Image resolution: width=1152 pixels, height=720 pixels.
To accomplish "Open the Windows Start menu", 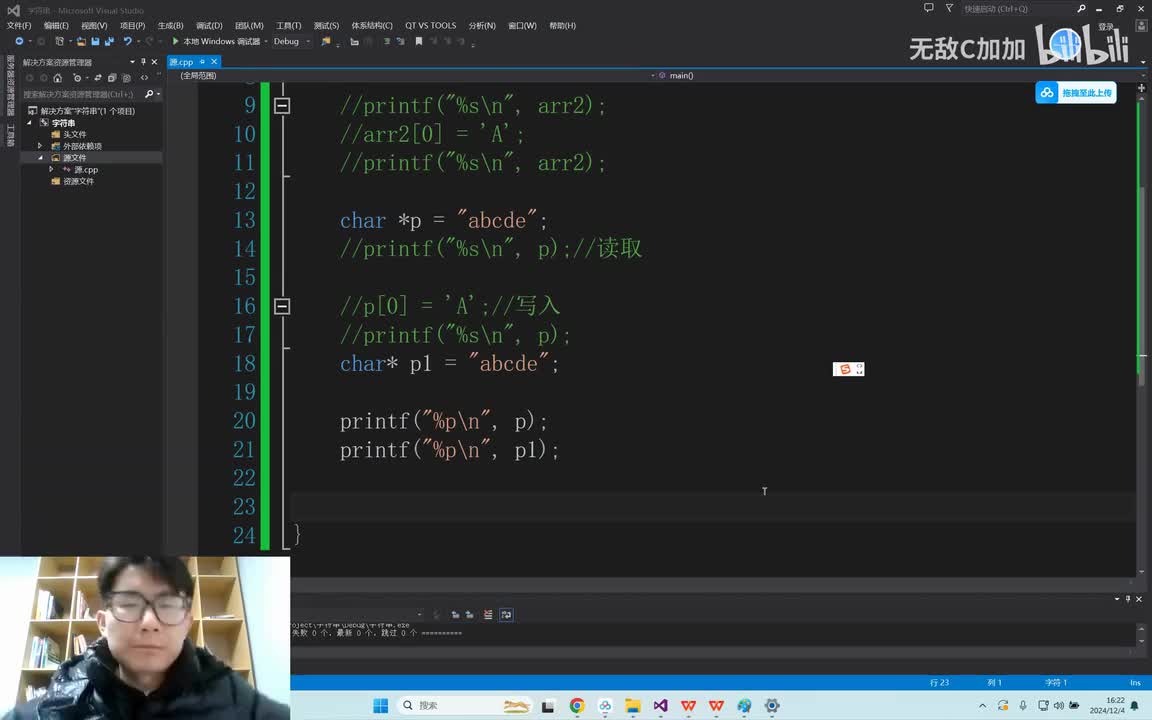I will (x=381, y=705).
